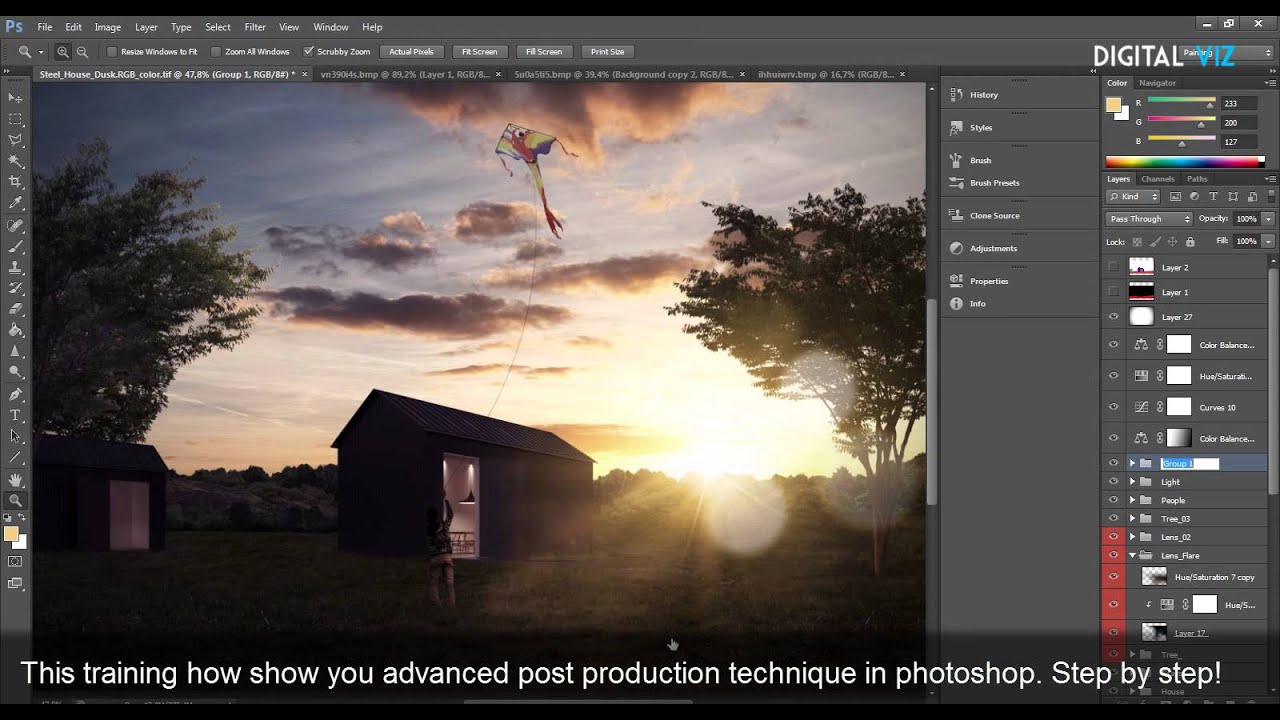This screenshot has width=1280, height=720.
Task: Uncheck the Scrubby Zoom option
Action: [309, 51]
